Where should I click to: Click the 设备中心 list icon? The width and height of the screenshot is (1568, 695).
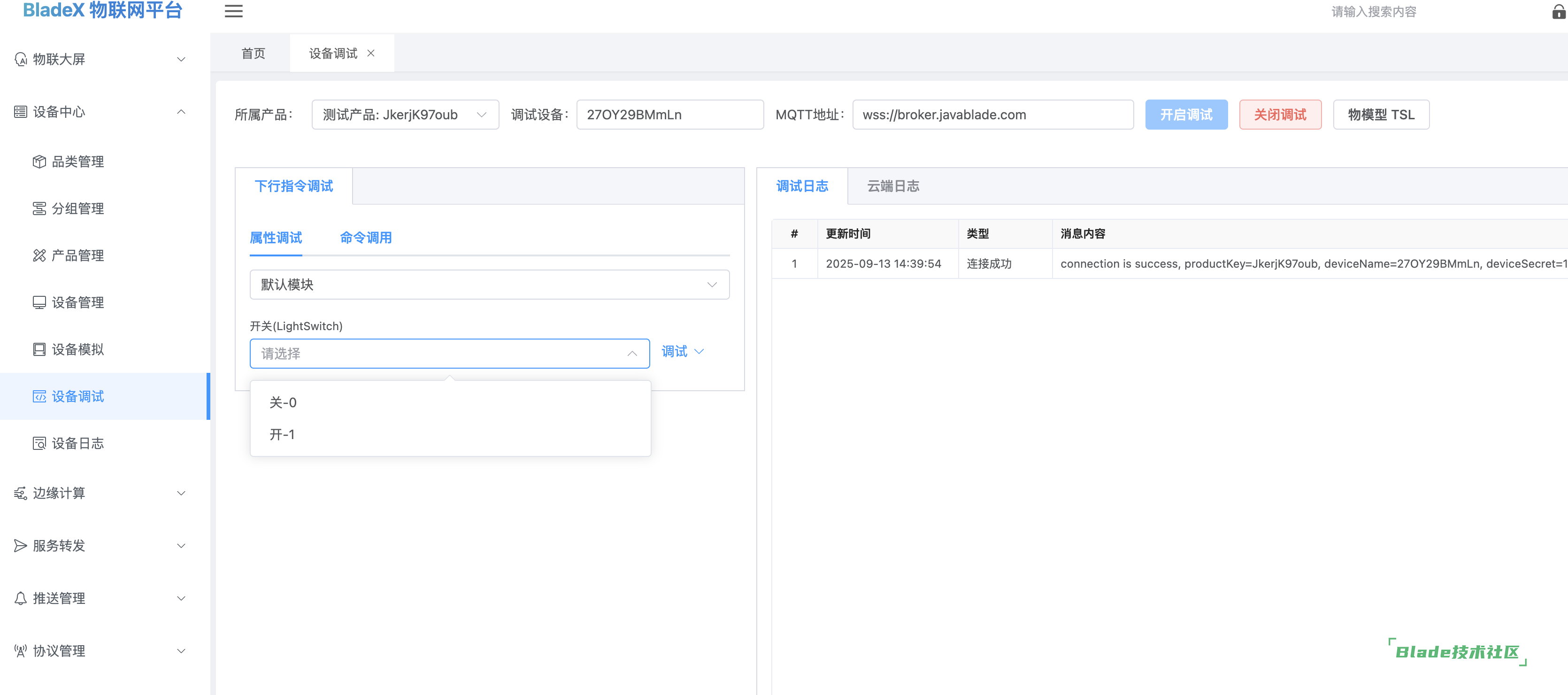tap(21, 112)
